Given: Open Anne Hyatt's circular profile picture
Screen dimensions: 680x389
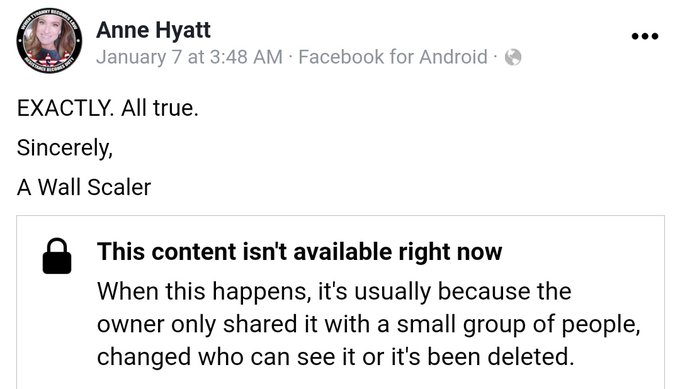Looking at the screenshot, I should tap(49, 40).
